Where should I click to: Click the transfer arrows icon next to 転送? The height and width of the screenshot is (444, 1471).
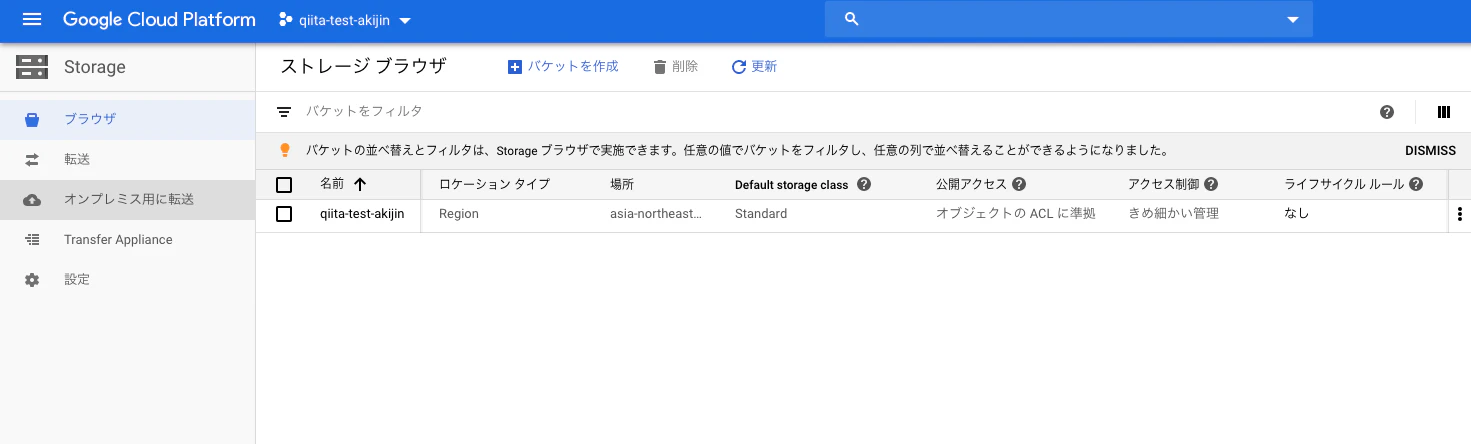pyautogui.click(x=32, y=159)
